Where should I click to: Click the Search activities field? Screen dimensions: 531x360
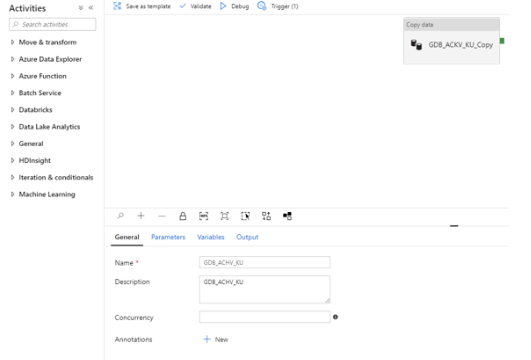[x=52, y=24]
